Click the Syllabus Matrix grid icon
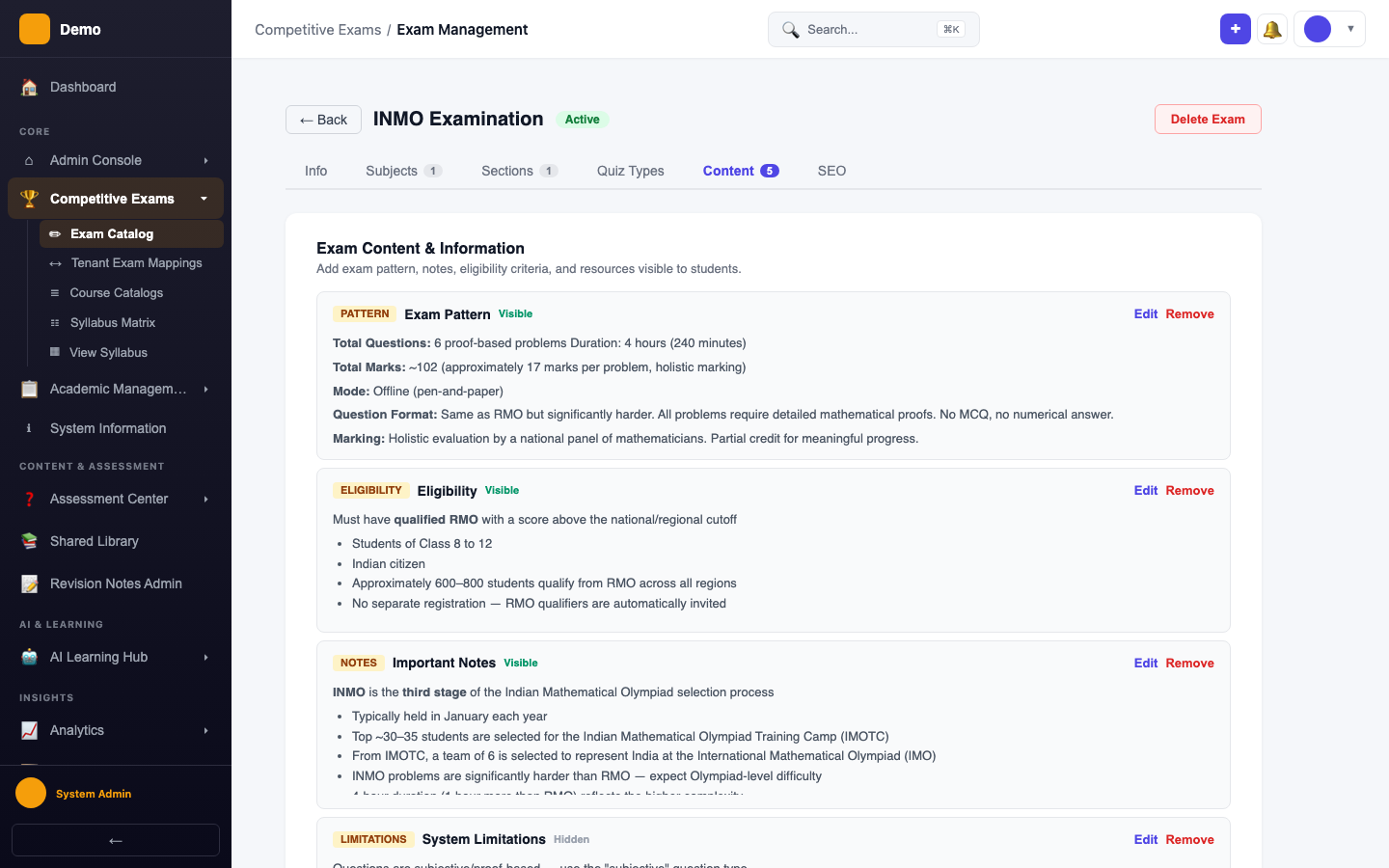Image resolution: width=1389 pixels, height=868 pixels. (55, 323)
